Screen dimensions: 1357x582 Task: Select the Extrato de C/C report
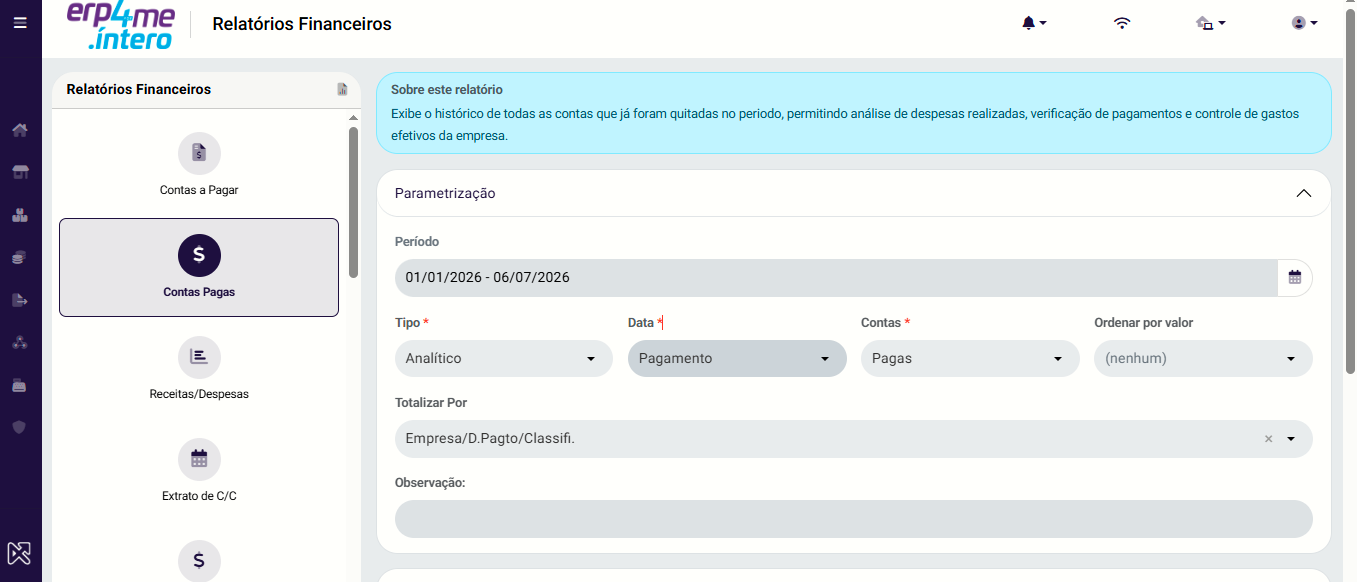tap(199, 471)
